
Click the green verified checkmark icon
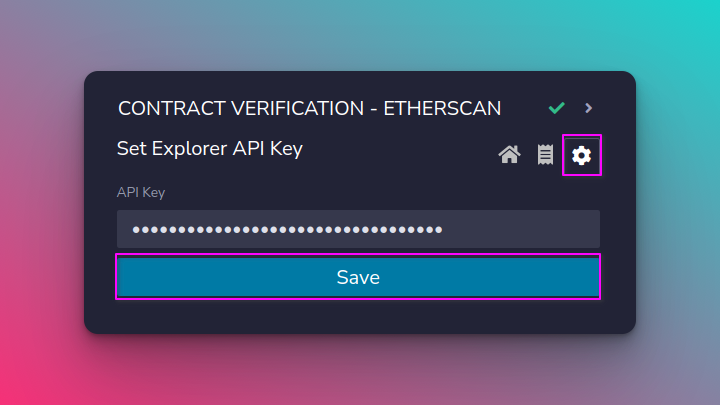pyautogui.click(x=557, y=108)
